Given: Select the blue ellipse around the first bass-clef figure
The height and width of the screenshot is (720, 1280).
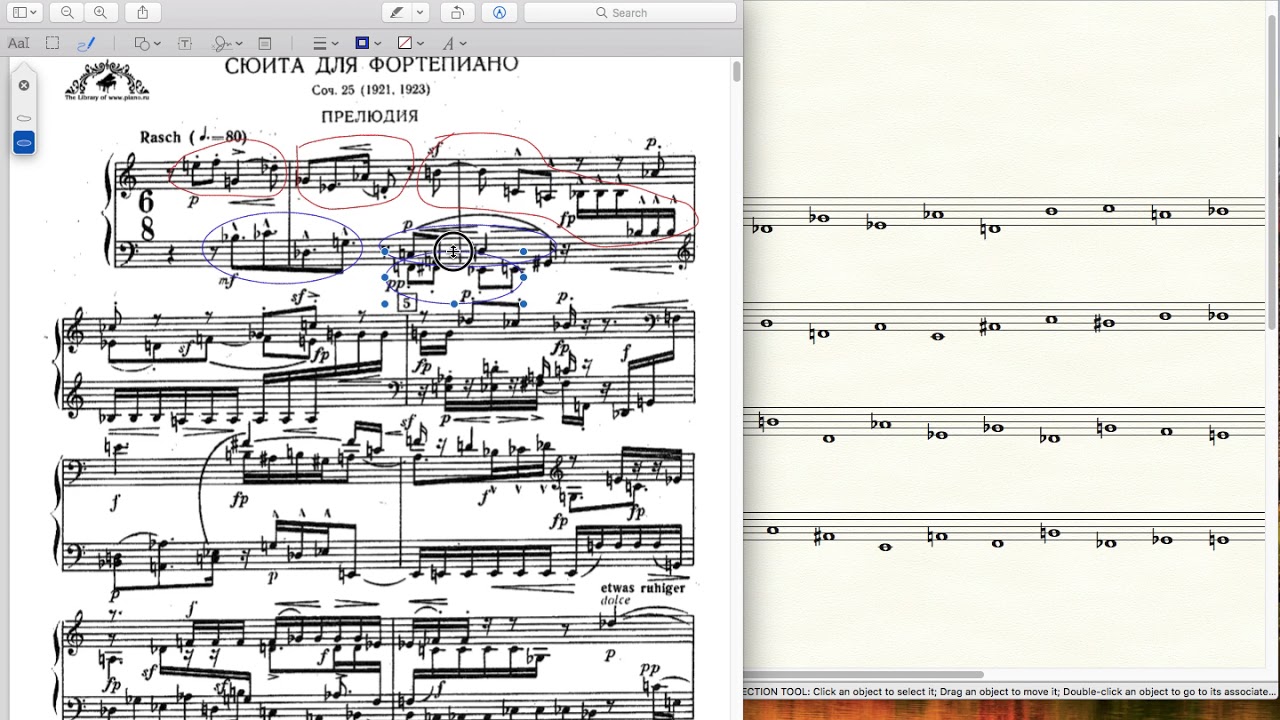Looking at the screenshot, I should pos(283,246).
